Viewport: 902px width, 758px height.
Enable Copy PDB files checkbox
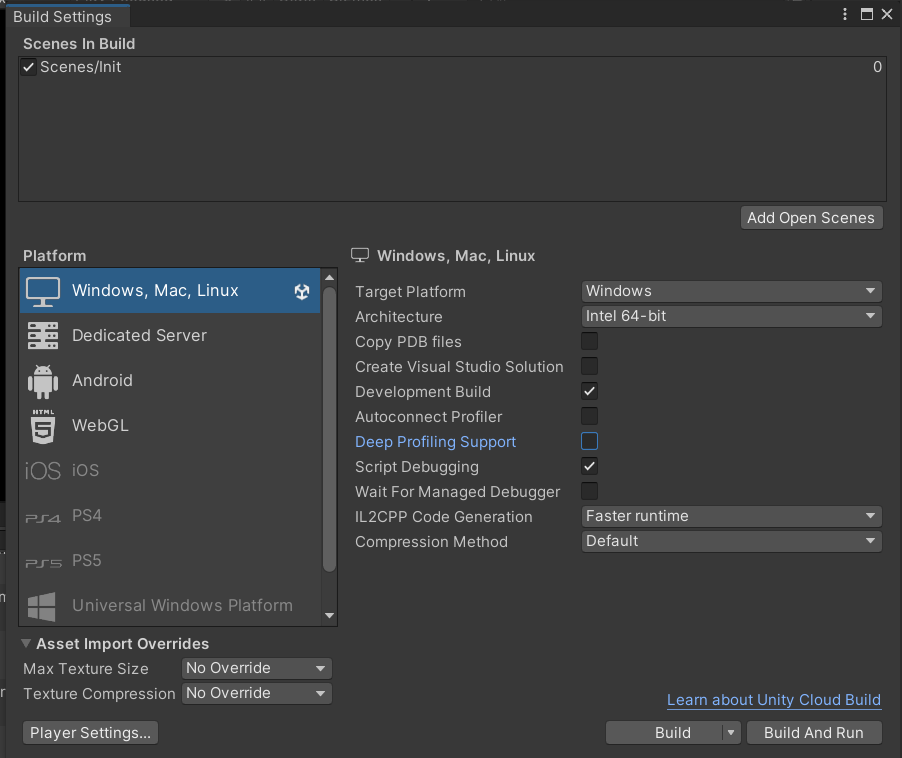(589, 341)
